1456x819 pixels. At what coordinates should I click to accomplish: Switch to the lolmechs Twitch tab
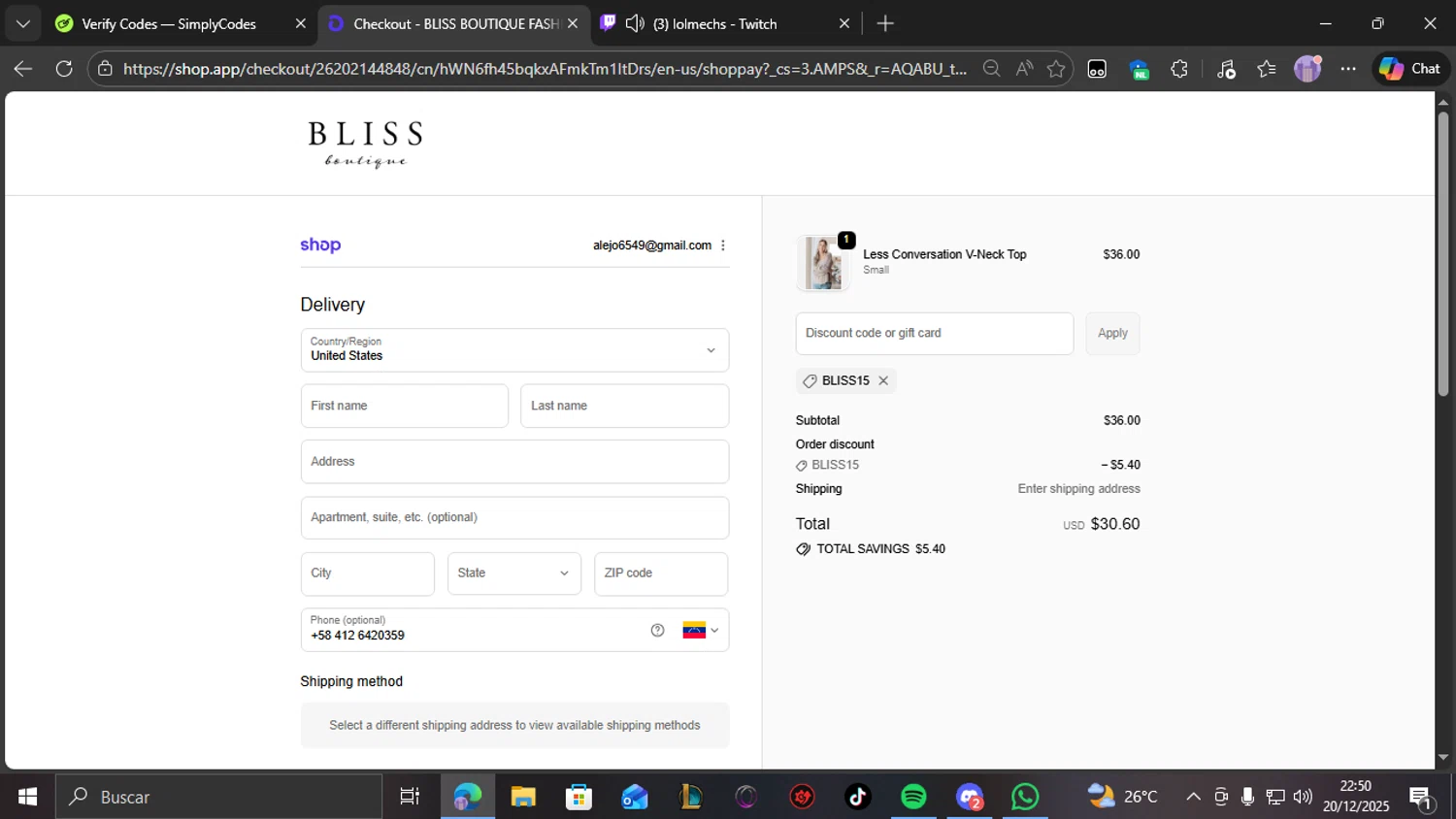[x=714, y=23]
